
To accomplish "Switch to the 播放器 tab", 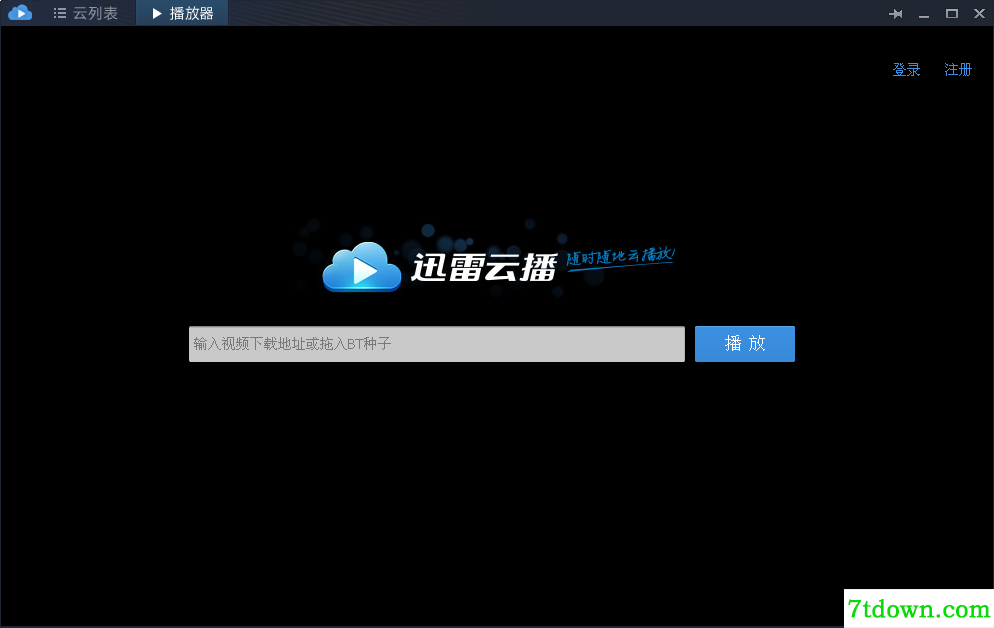I will pyautogui.click(x=182, y=13).
